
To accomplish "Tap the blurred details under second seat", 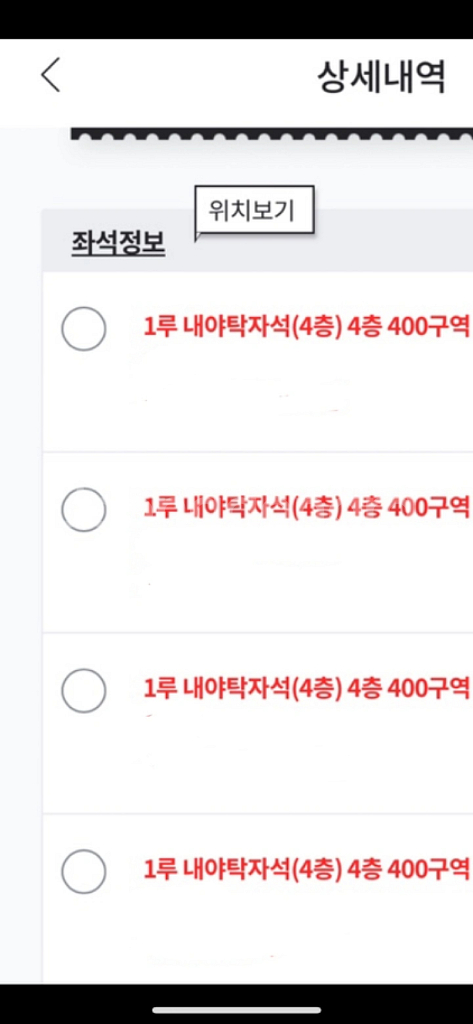I will pyautogui.click(x=242, y=567).
